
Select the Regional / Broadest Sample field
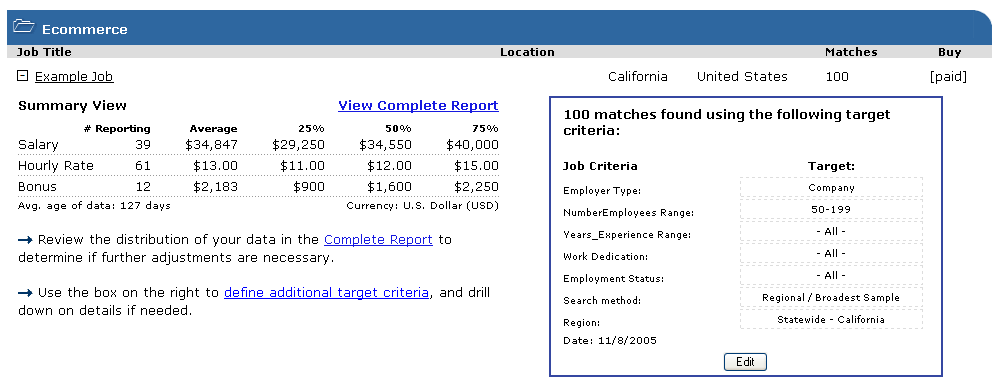[x=831, y=298]
